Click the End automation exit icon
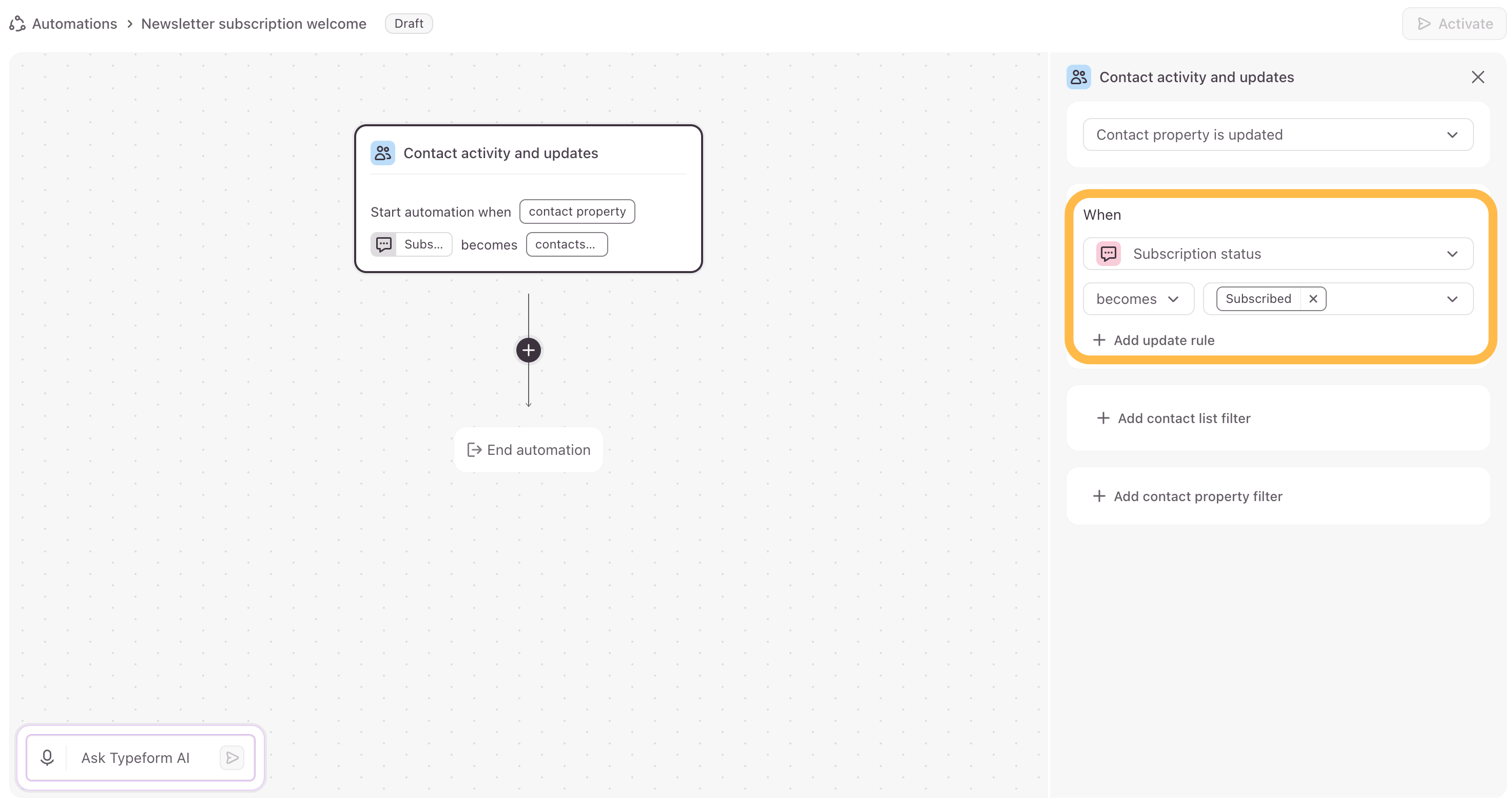Viewport: 1512px width, 805px height. 474,450
